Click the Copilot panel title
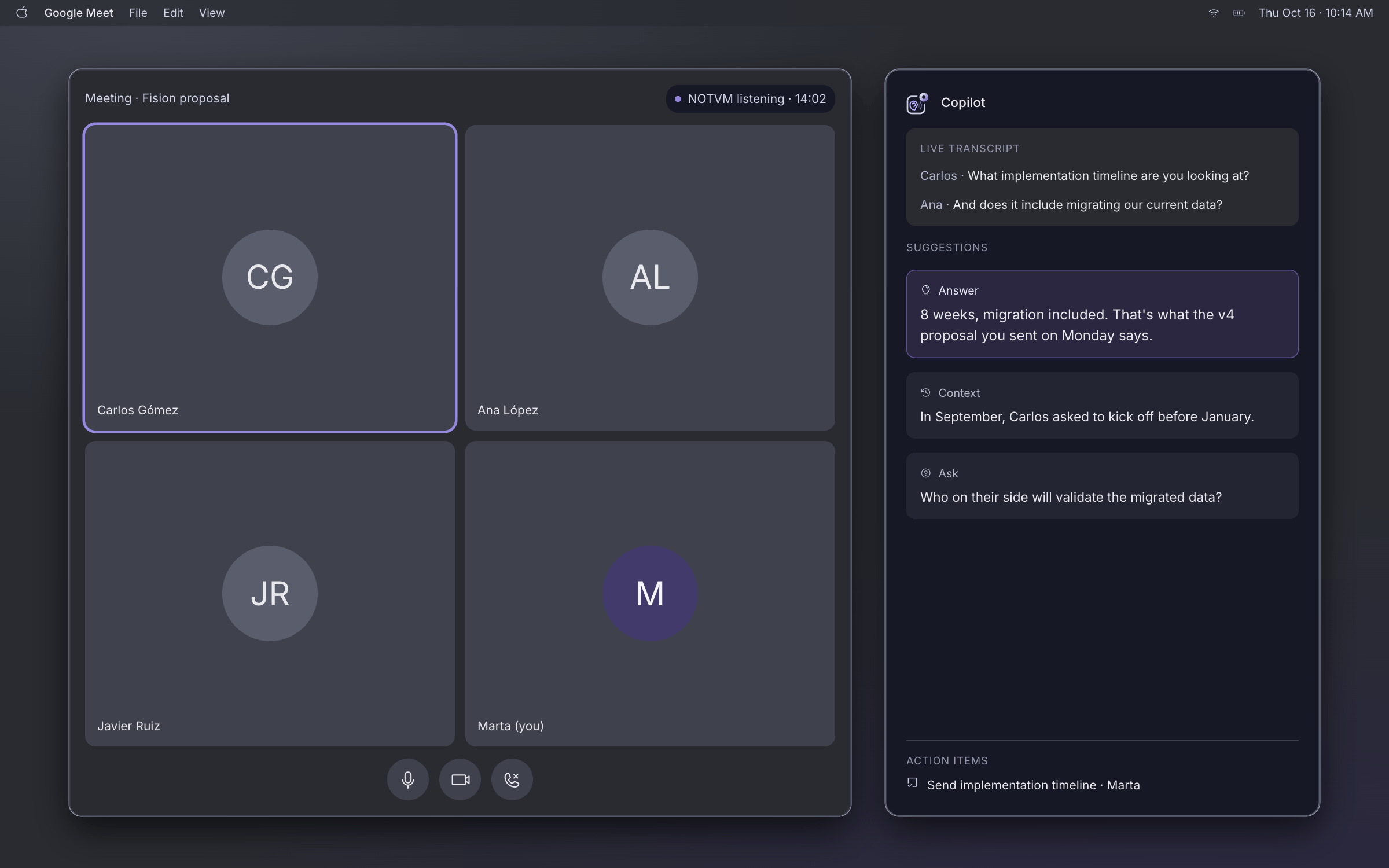This screenshot has width=1389, height=868. click(x=963, y=103)
